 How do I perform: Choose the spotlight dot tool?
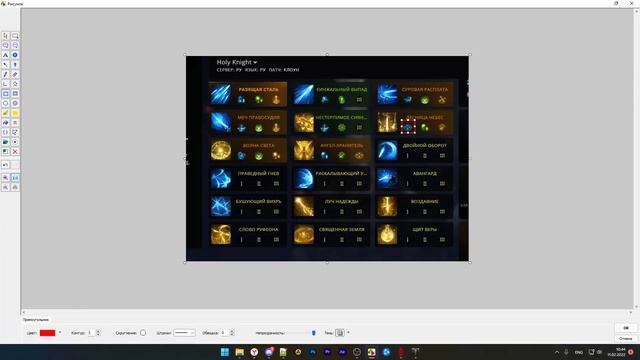(x=15, y=142)
